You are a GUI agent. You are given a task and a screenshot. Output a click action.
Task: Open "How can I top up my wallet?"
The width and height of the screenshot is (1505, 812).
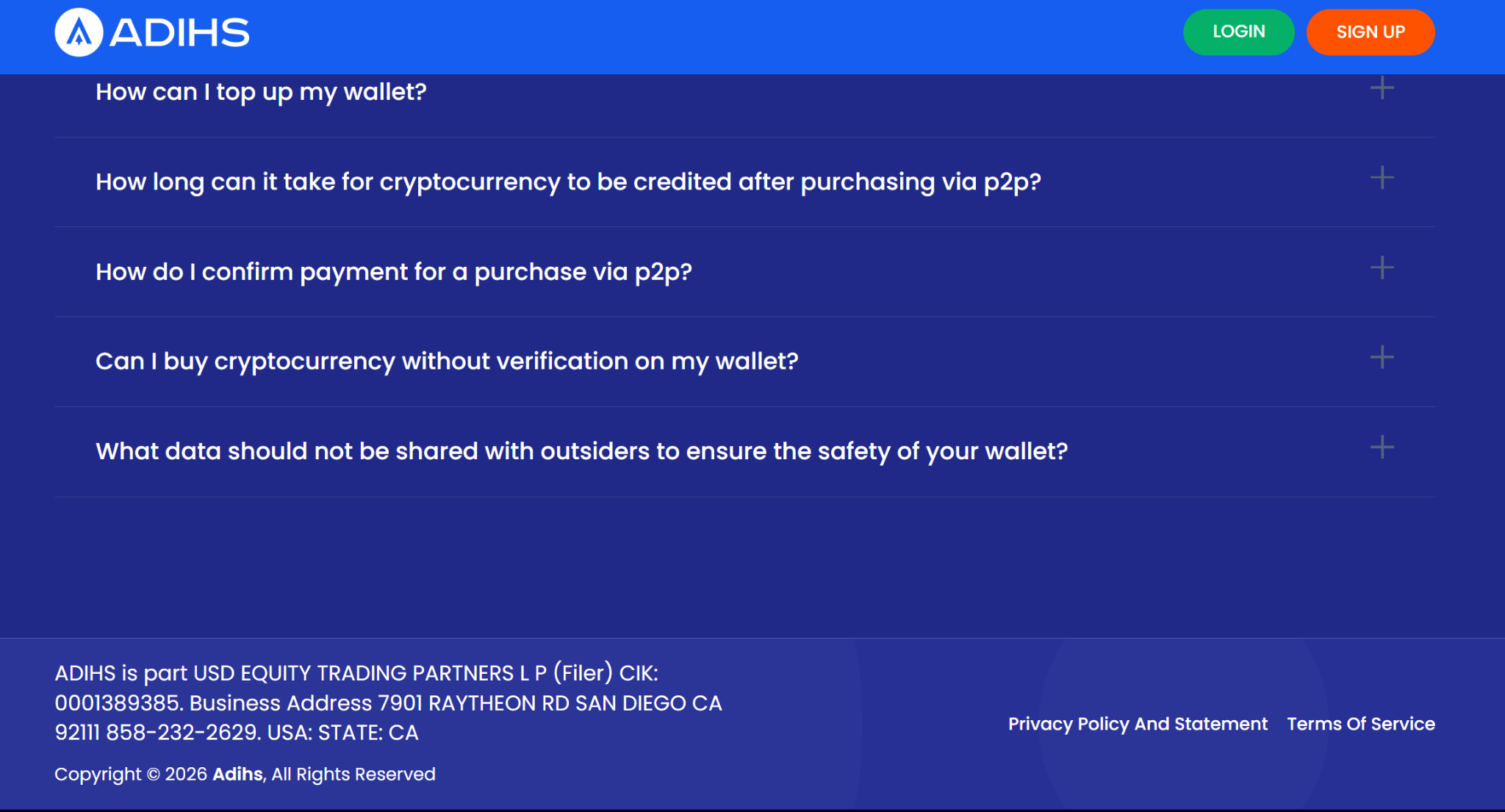261,92
